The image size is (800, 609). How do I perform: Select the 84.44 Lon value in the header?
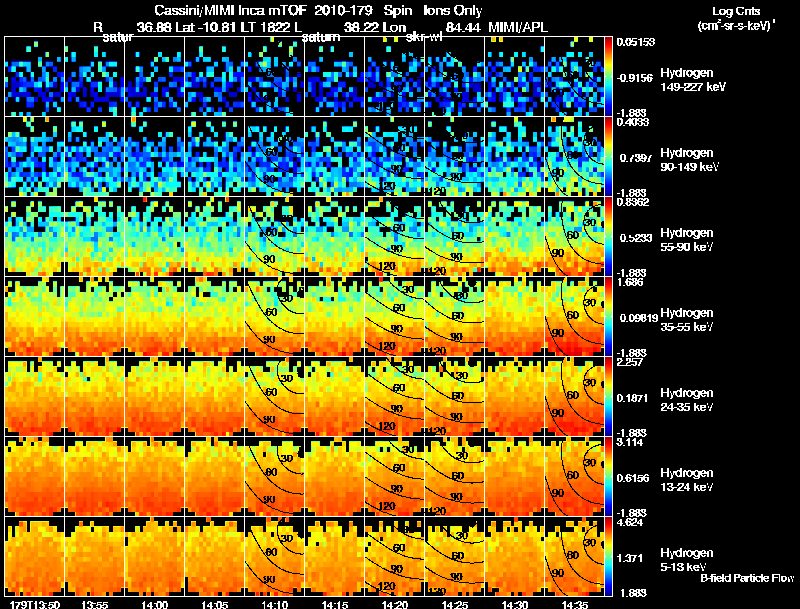click(463, 27)
